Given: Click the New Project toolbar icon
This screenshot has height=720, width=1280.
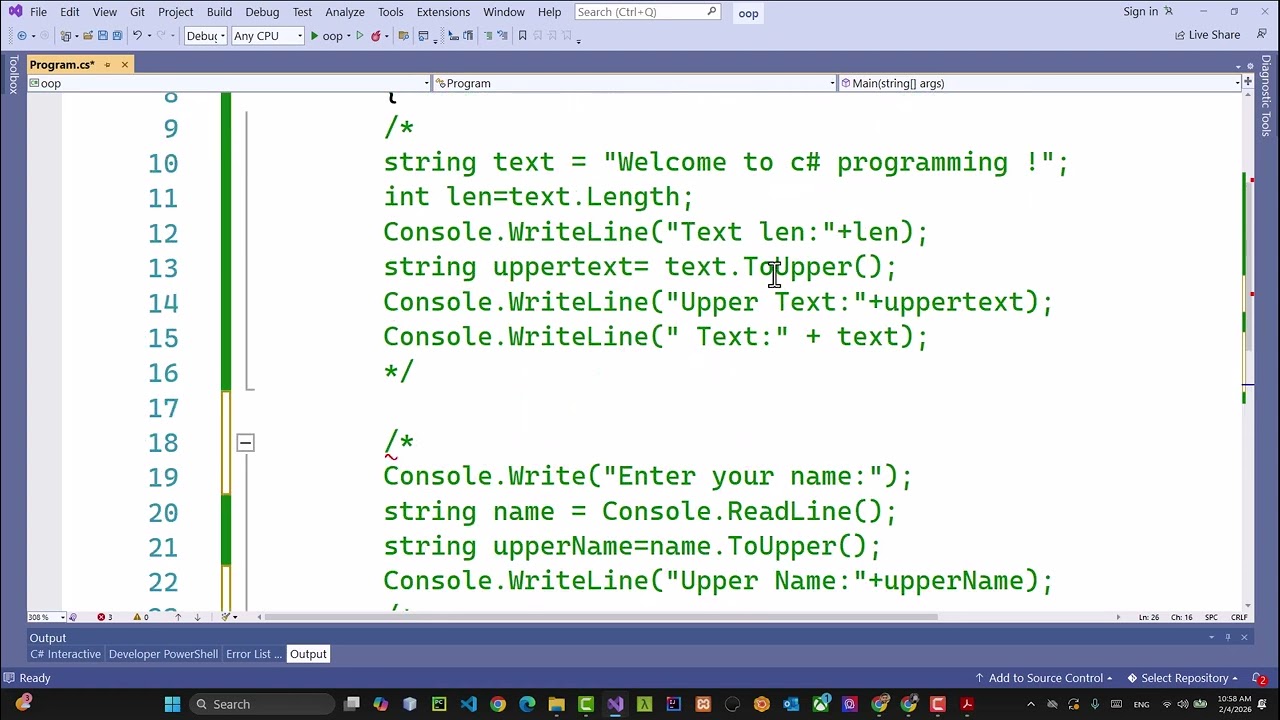Looking at the screenshot, I should click(67, 36).
